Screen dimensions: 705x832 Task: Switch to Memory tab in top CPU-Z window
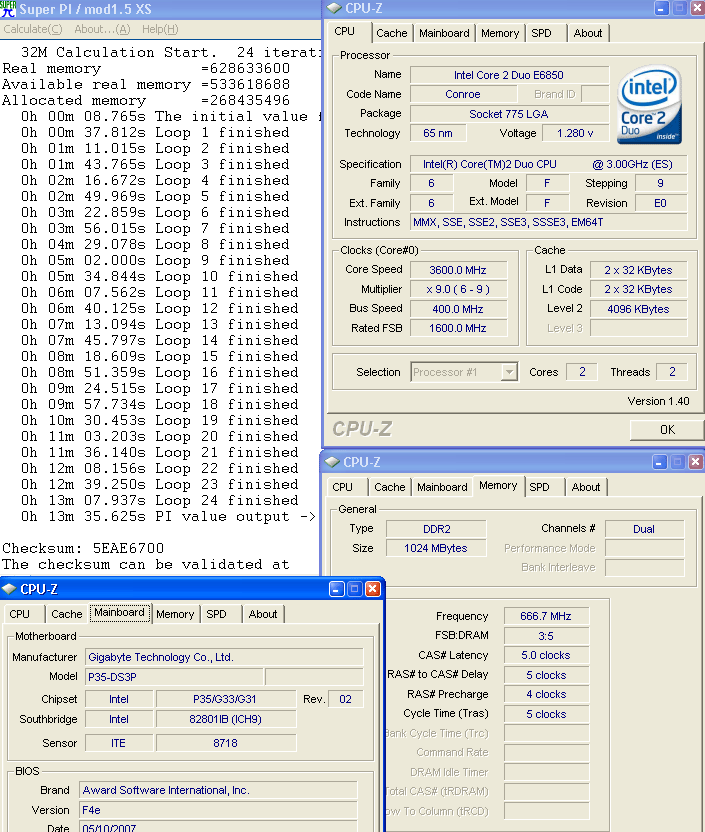pyautogui.click(x=500, y=33)
